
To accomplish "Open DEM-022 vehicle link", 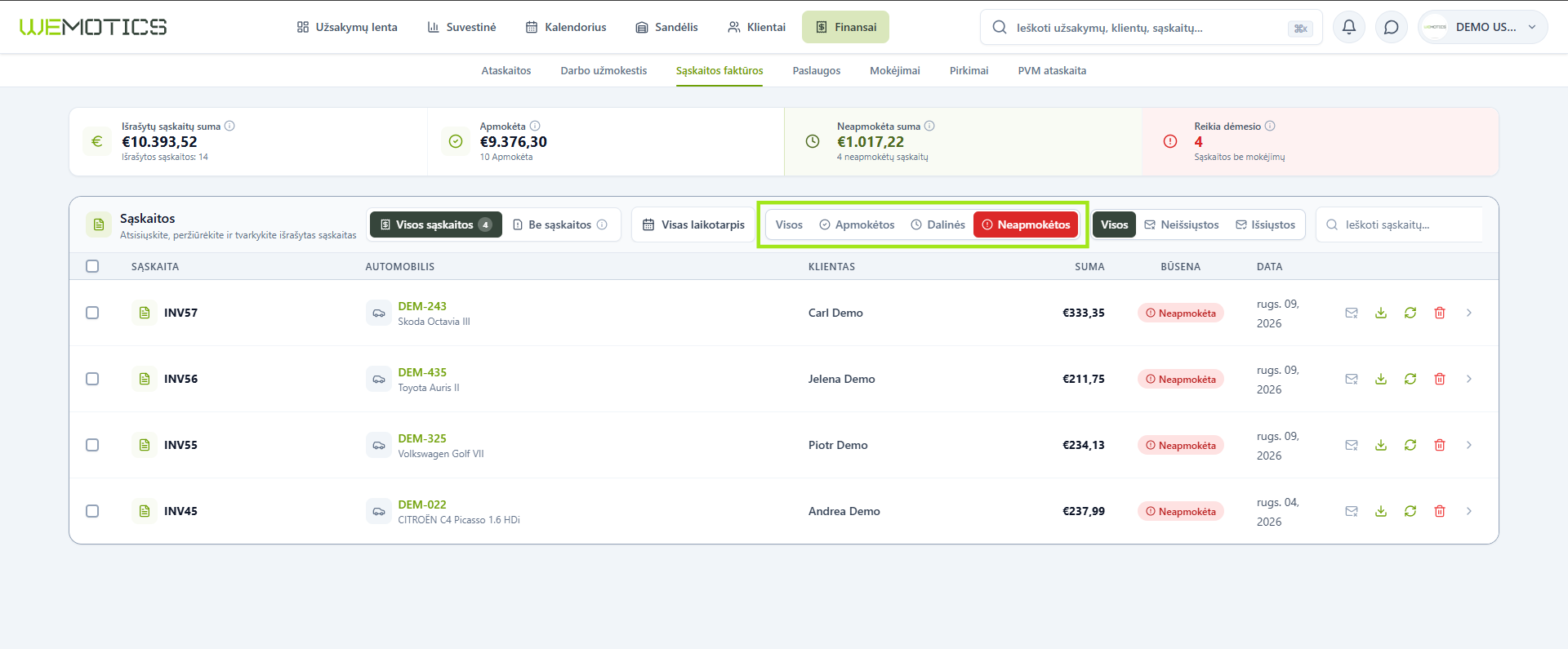I will pos(422,505).
